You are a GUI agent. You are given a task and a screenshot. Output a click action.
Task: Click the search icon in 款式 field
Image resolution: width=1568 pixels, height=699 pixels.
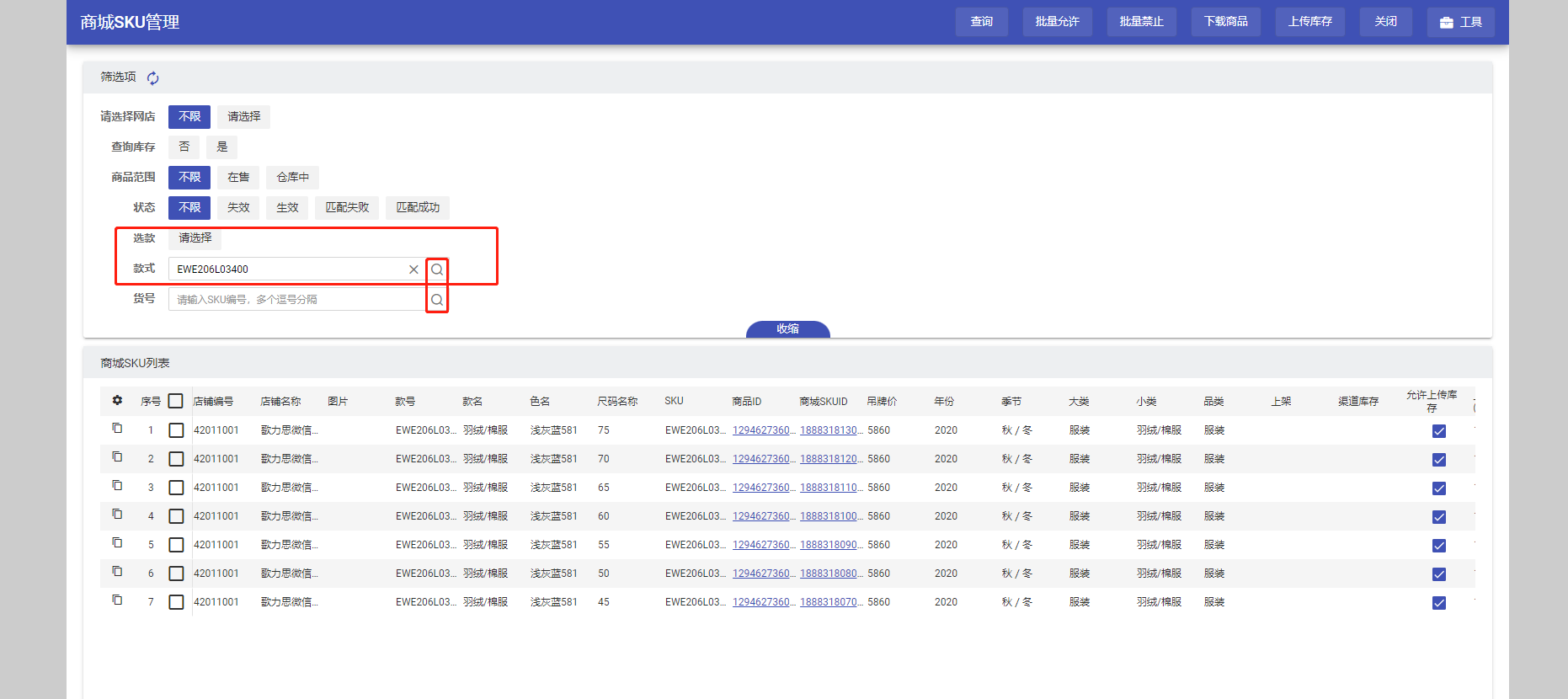[437, 269]
